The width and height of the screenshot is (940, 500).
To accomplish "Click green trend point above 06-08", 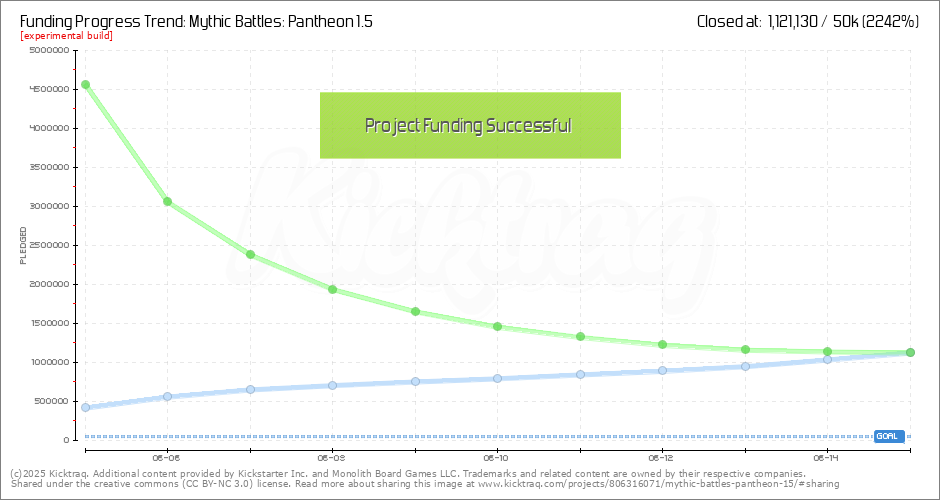I will pos(332,290).
